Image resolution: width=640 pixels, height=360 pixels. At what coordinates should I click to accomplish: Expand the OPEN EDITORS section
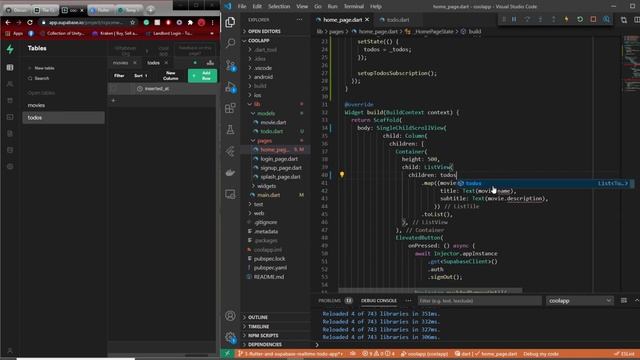click(x=264, y=31)
